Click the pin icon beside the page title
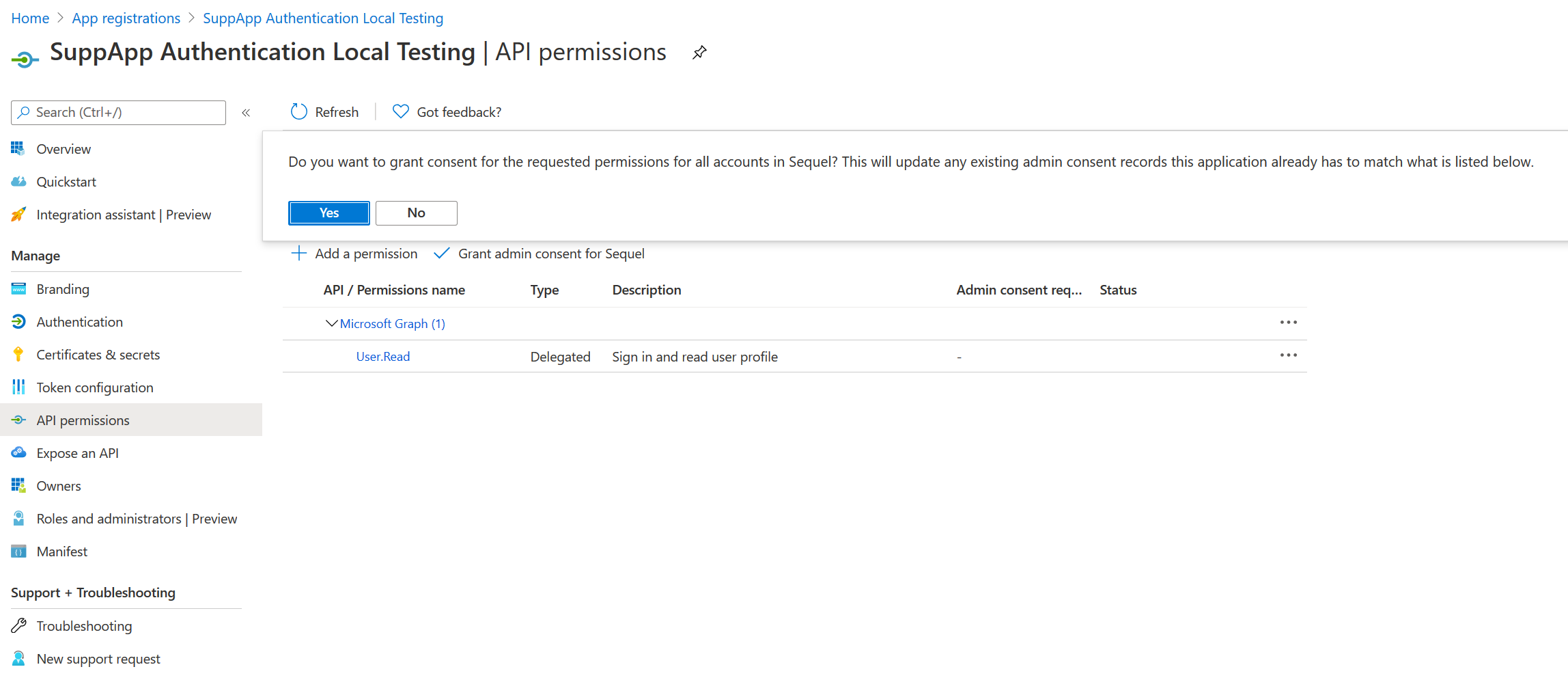Viewport: 1568px width, 680px height. click(699, 53)
